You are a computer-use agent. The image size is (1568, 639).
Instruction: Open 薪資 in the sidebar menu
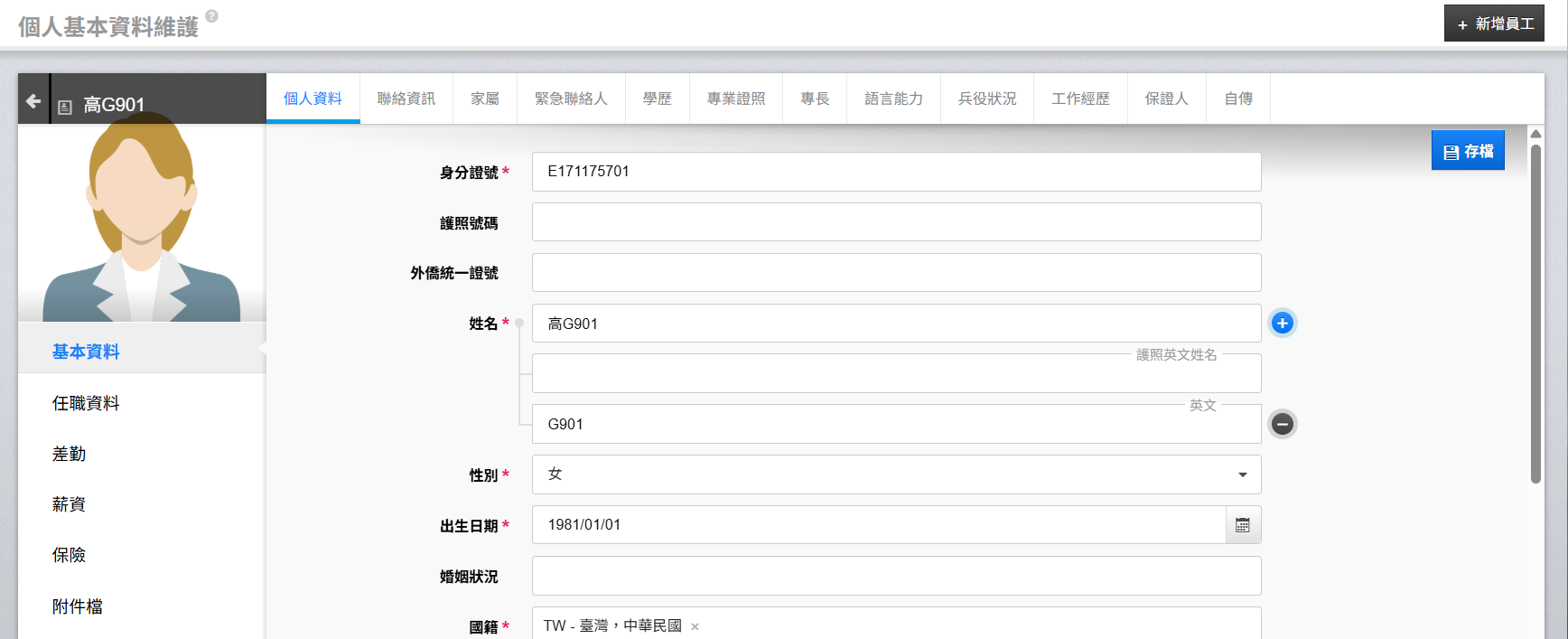pos(69,504)
